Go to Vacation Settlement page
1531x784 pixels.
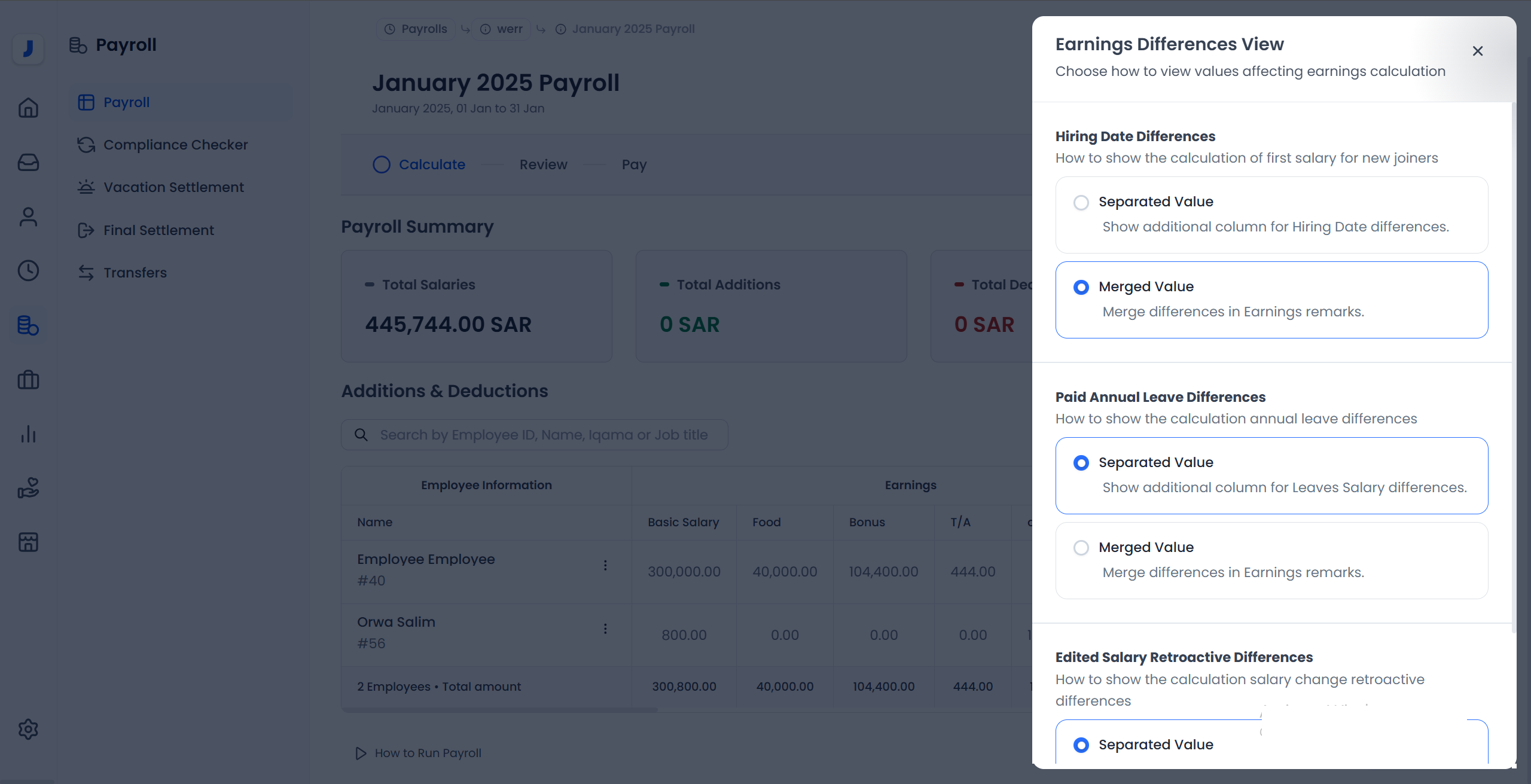[173, 187]
